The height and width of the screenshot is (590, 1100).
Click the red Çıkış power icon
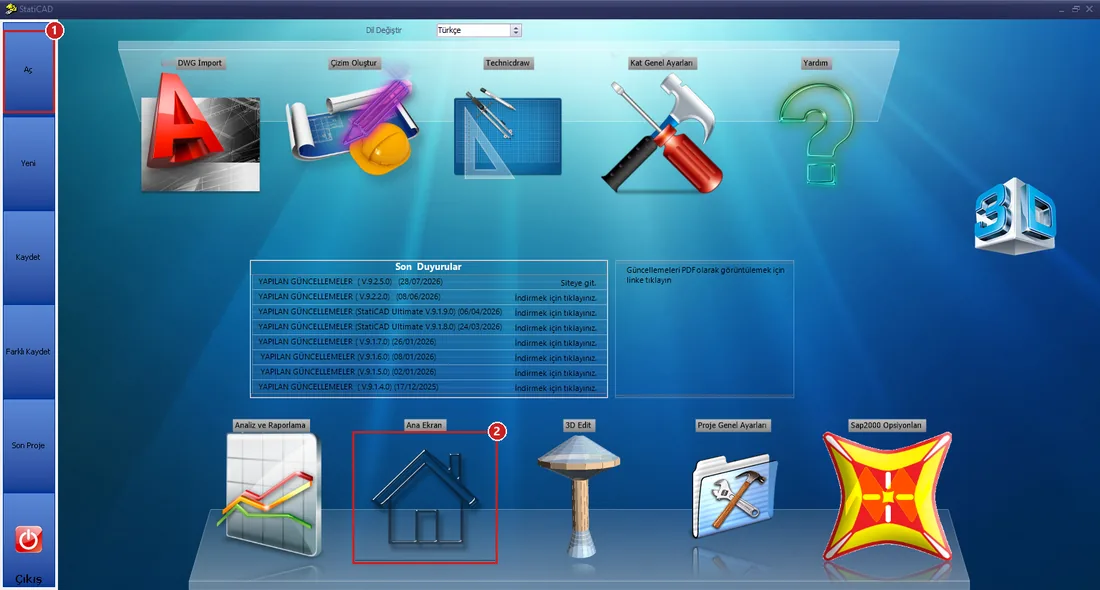click(x=28, y=539)
